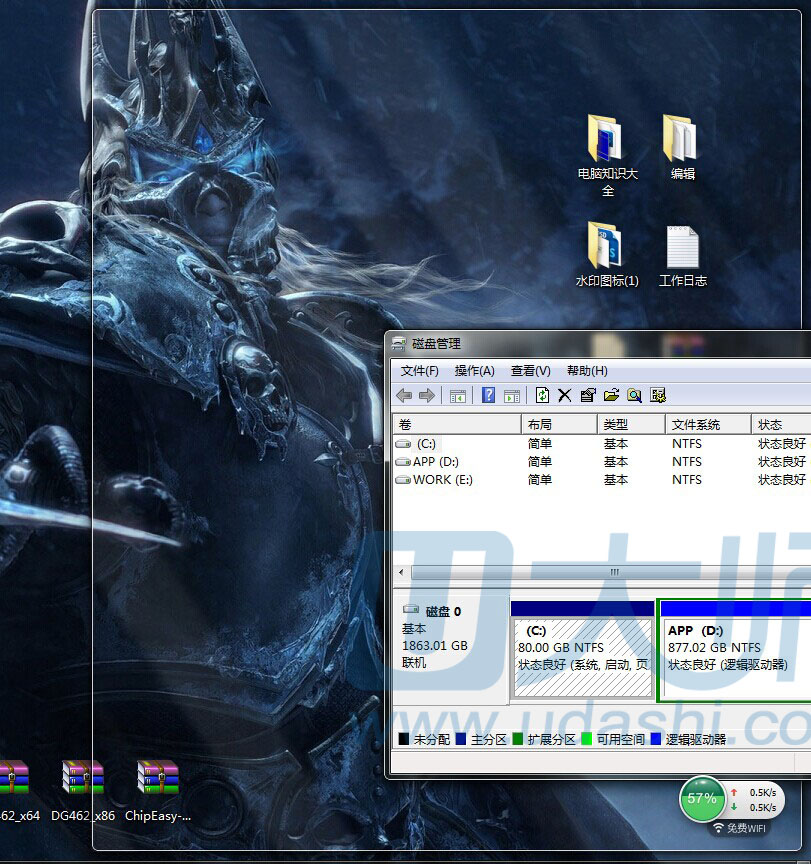This screenshot has height=864, width=811.
Task: Click the Disk Management title bar icon
Action: 399,344
